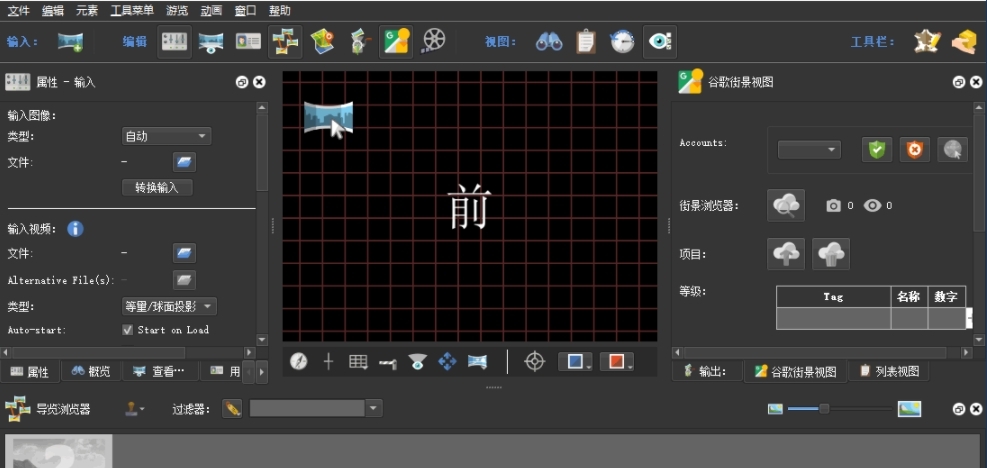Open 帮助 menu
This screenshot has height=468, width=987.
(279, 11)
